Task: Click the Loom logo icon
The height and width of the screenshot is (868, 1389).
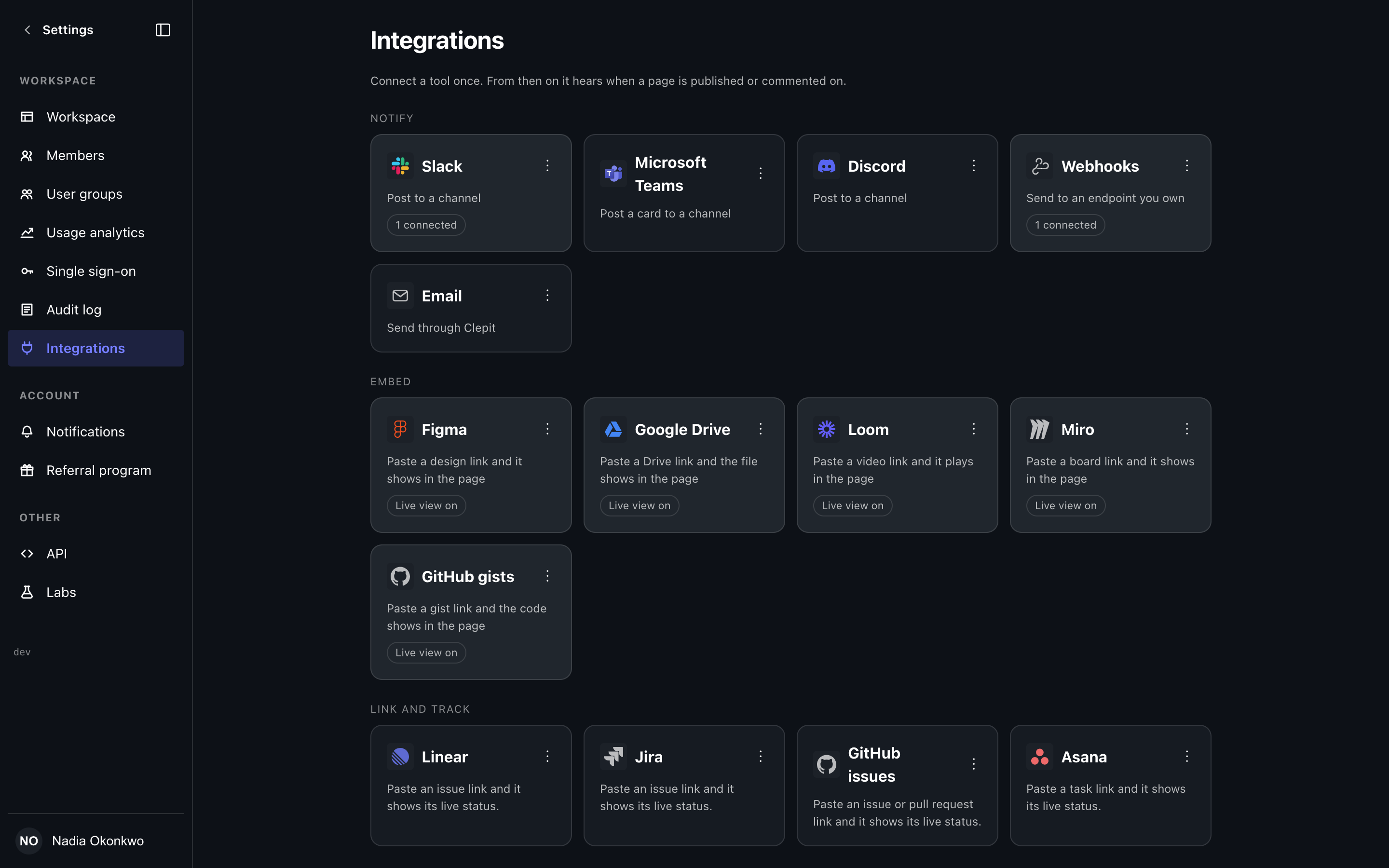Action: (x=827, y=429)
